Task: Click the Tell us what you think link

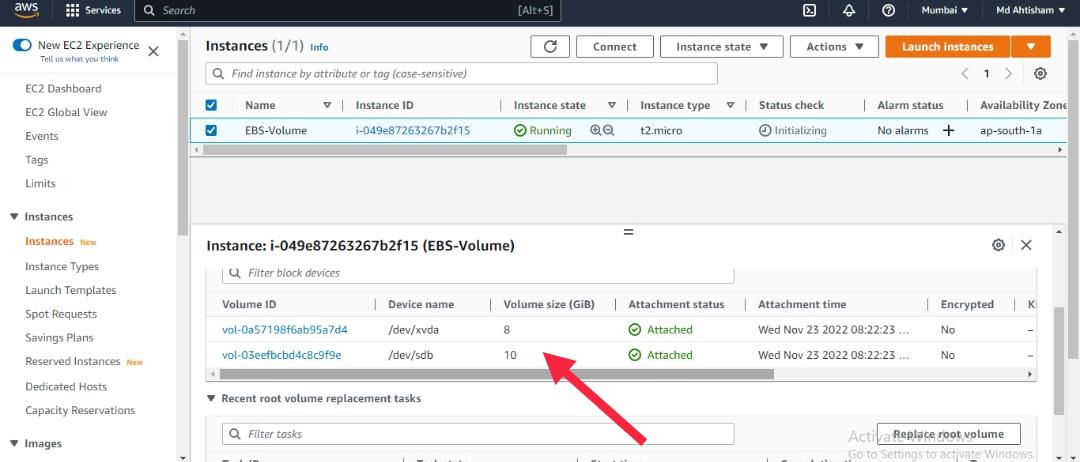Action: click(79, 59)
